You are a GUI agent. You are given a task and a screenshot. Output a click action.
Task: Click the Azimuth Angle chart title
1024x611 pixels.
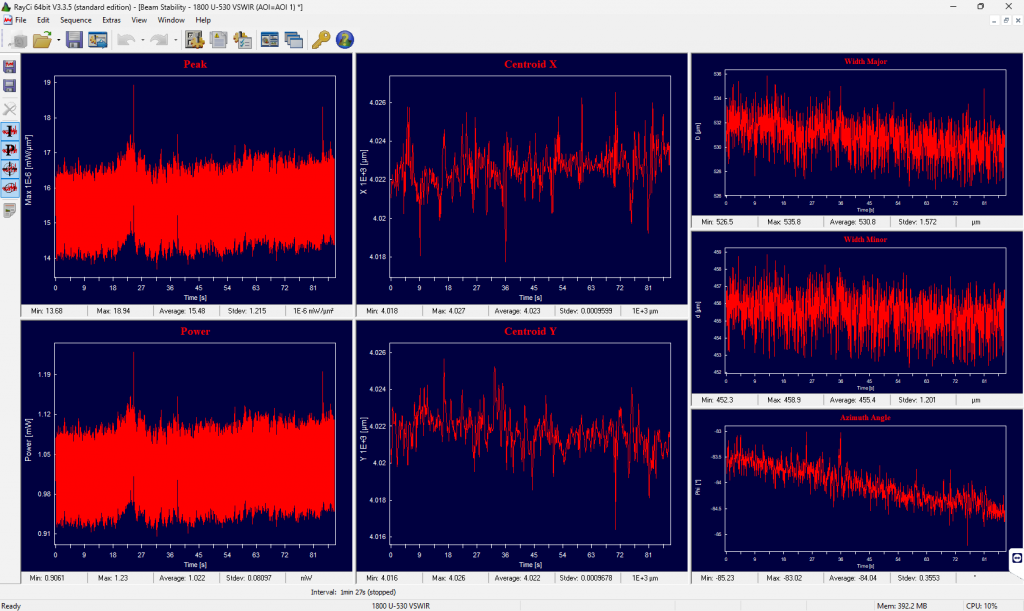click(x=865, y=417)
